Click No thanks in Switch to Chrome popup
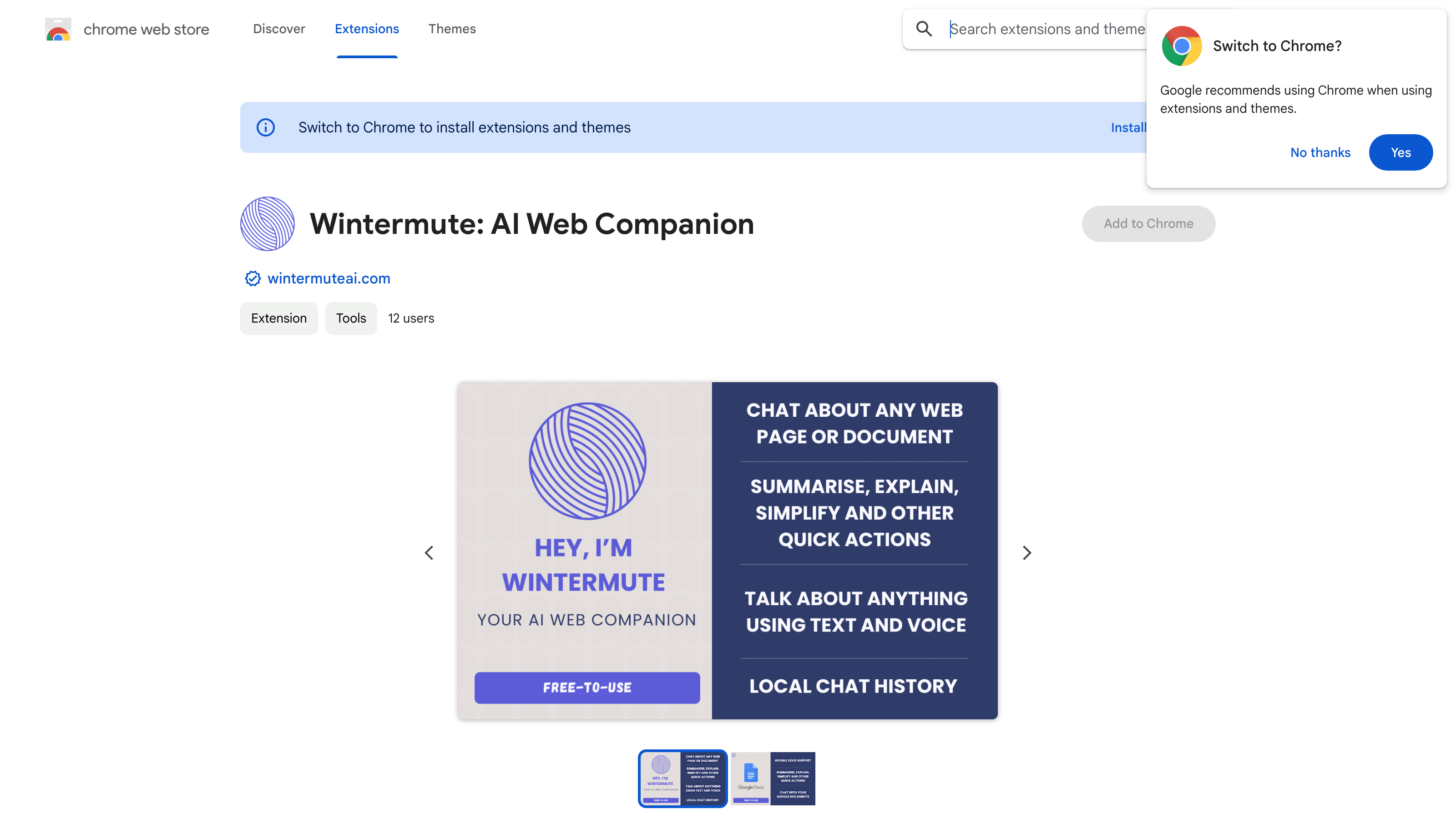 pyautogui.click(x=1320, y=152)
